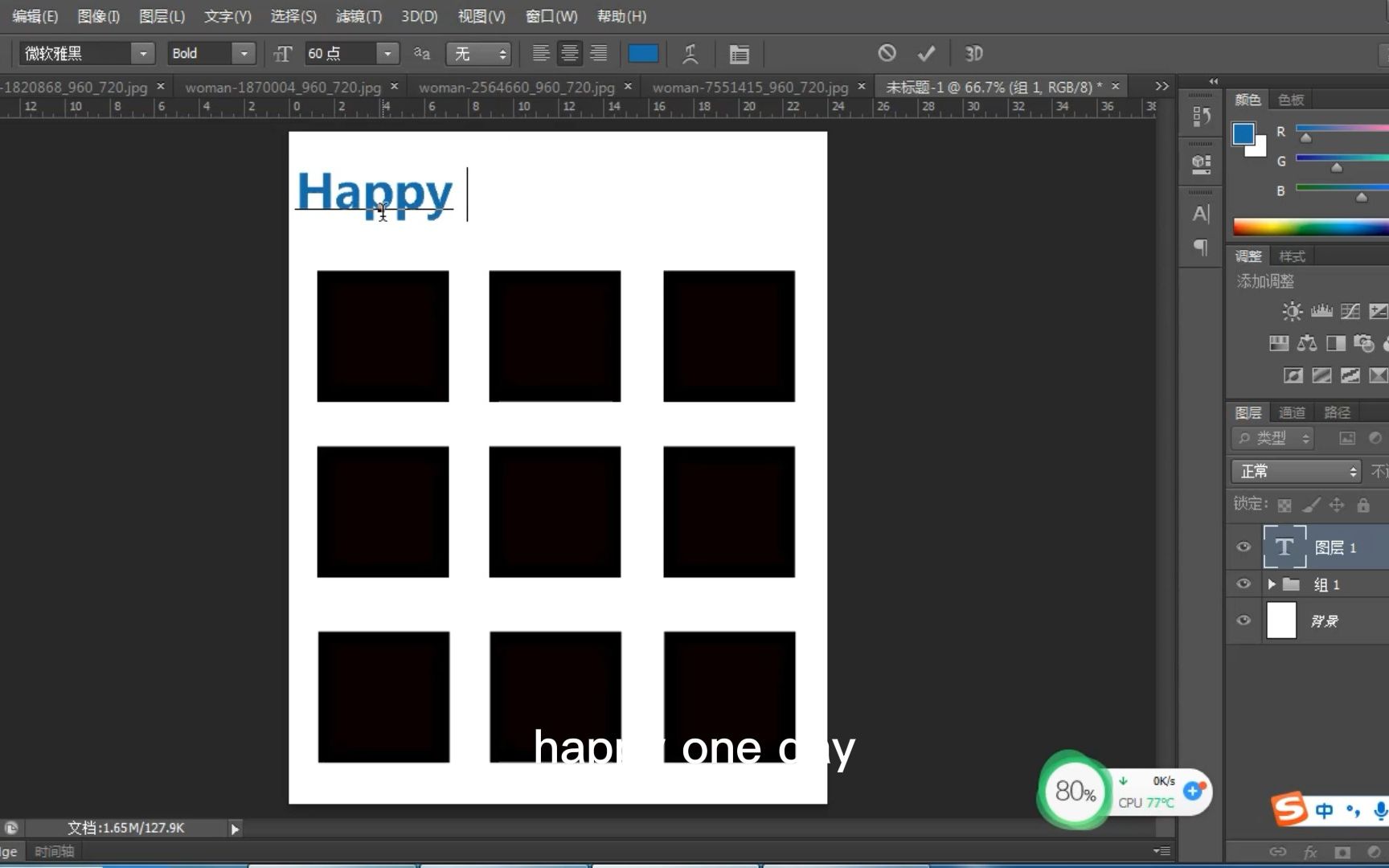Collapse the right panels with double arrows

1214,81
